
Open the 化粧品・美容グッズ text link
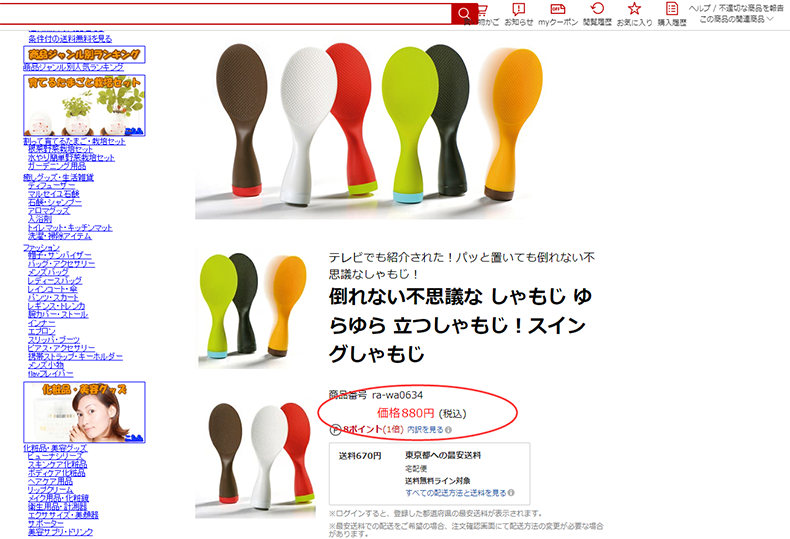[x=55, y=448]
